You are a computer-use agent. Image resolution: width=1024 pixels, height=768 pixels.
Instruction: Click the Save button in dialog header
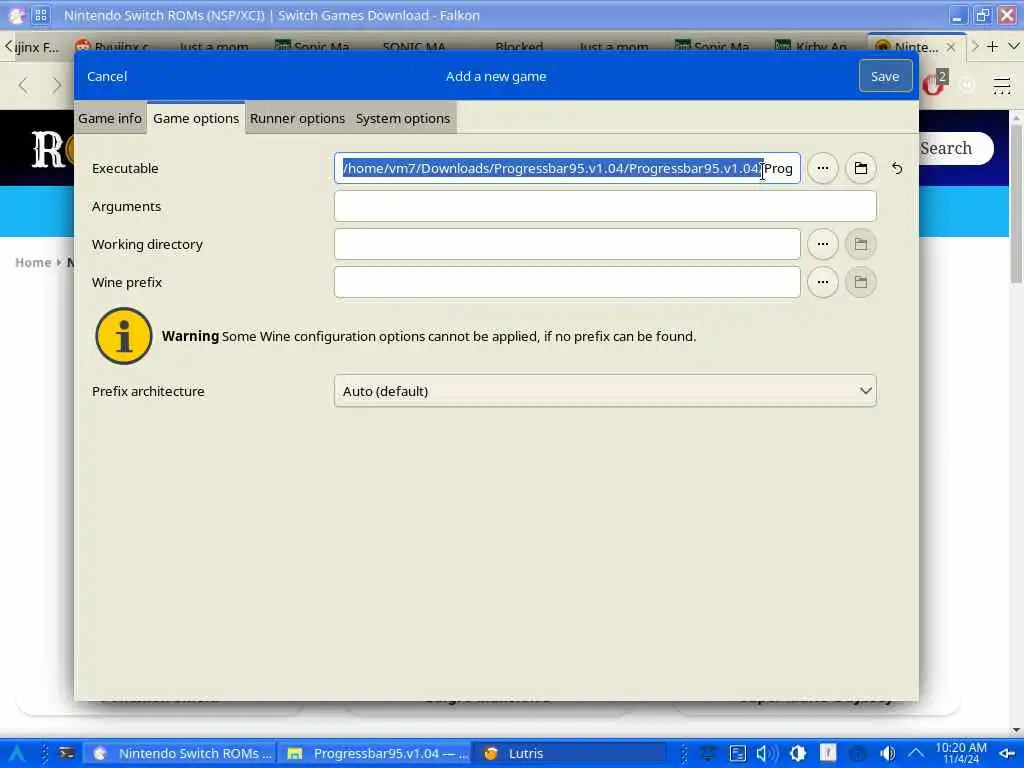click(885, 76)
